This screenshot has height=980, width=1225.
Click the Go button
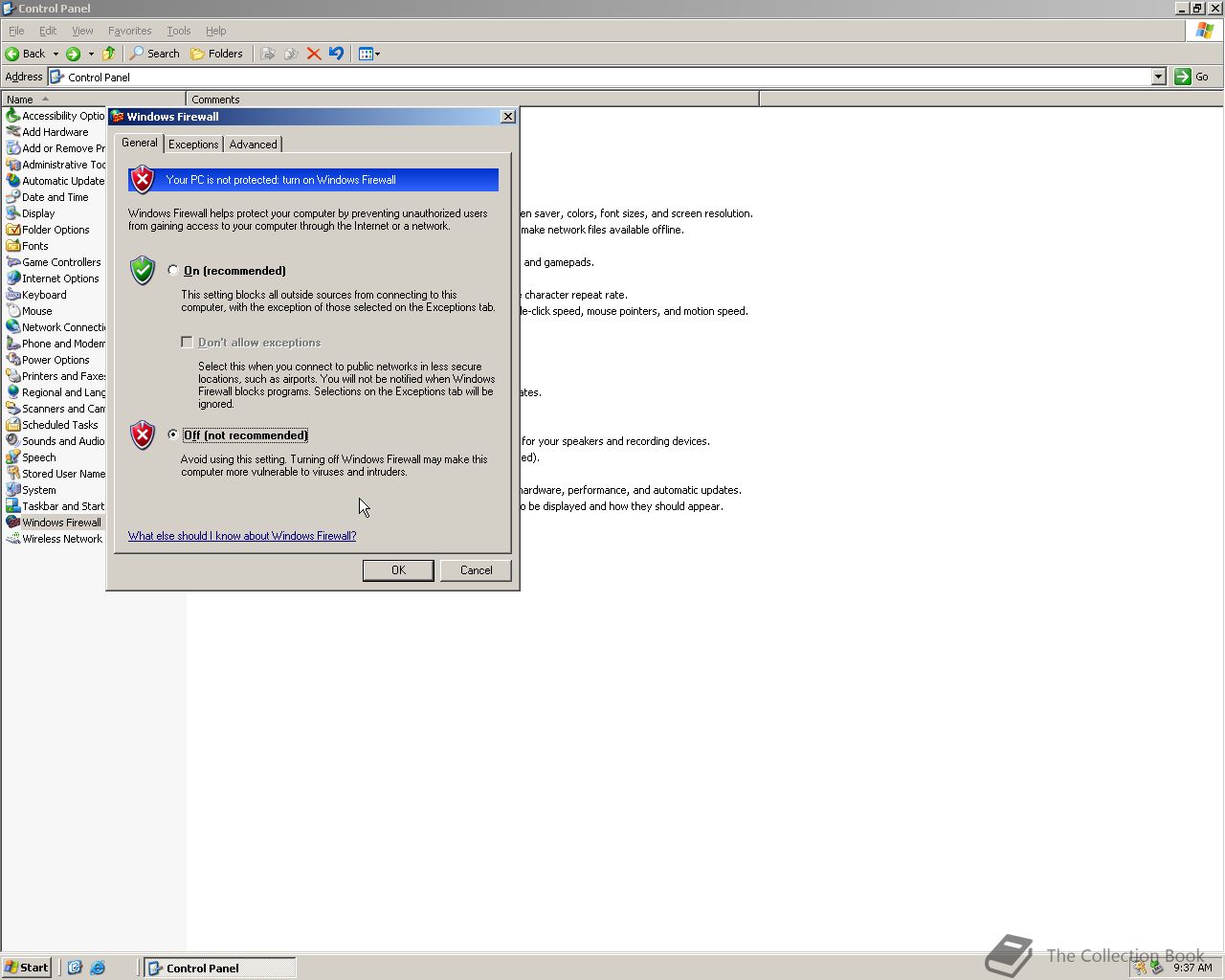(1193, 77)
